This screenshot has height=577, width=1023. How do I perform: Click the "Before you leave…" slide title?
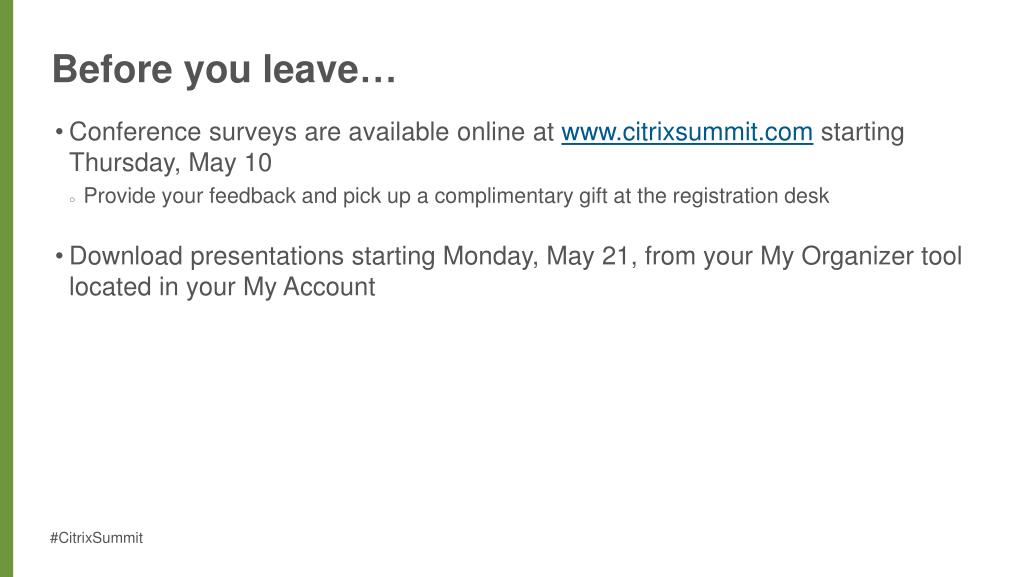pyautogui.click(x=224, y=70)
